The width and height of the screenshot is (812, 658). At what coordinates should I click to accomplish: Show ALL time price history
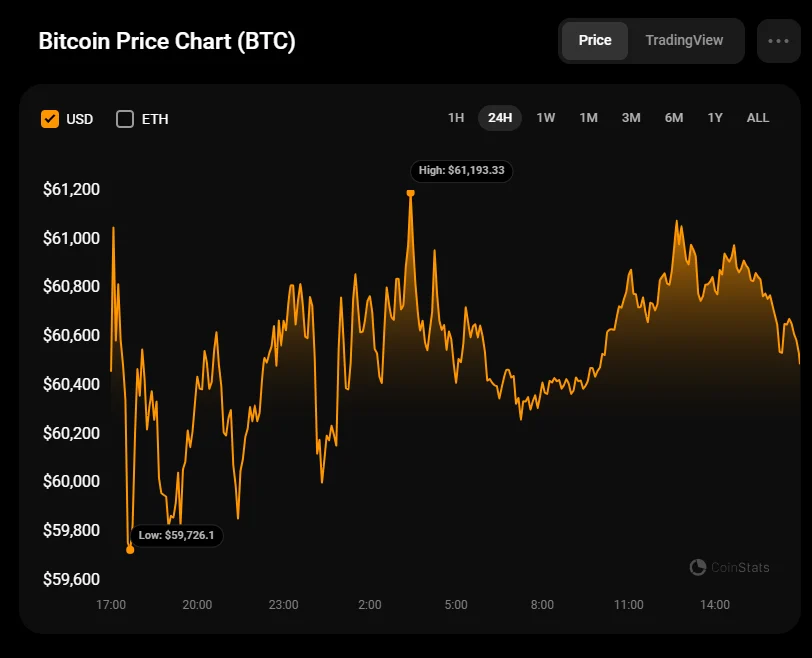click(758, 118)
